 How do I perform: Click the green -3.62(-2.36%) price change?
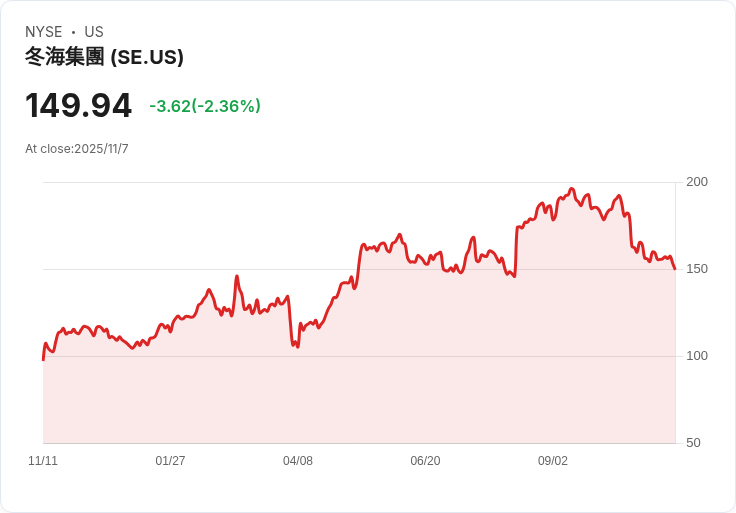point(205,106)
